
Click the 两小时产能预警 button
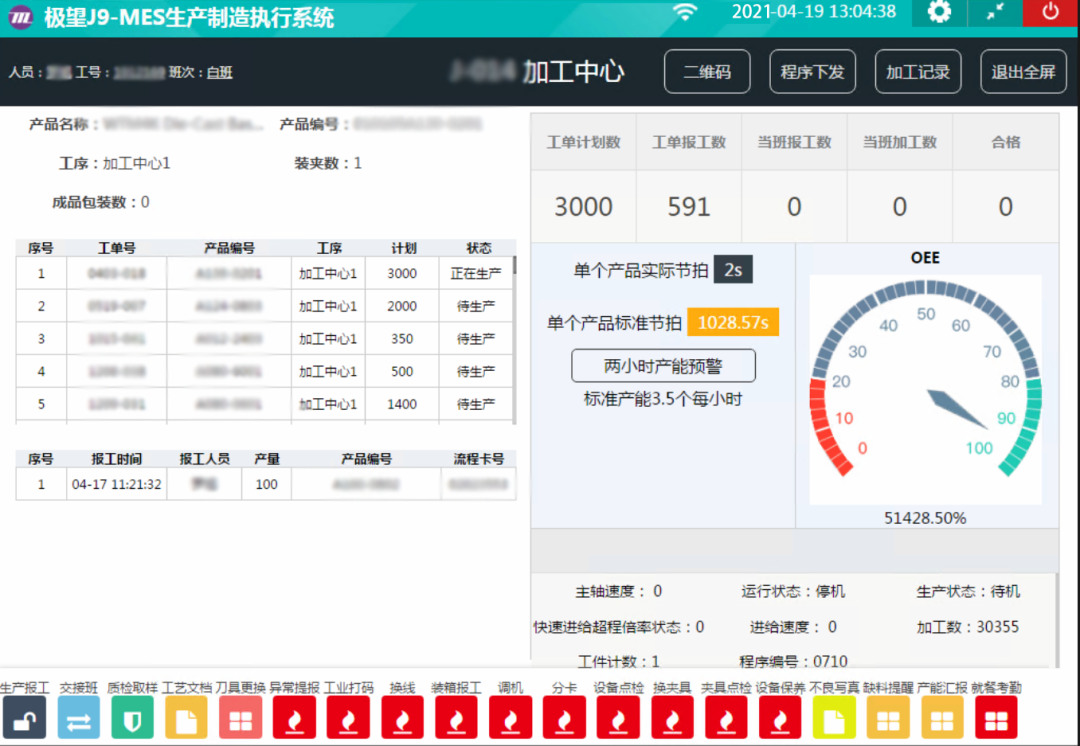[x=663, y=366]
